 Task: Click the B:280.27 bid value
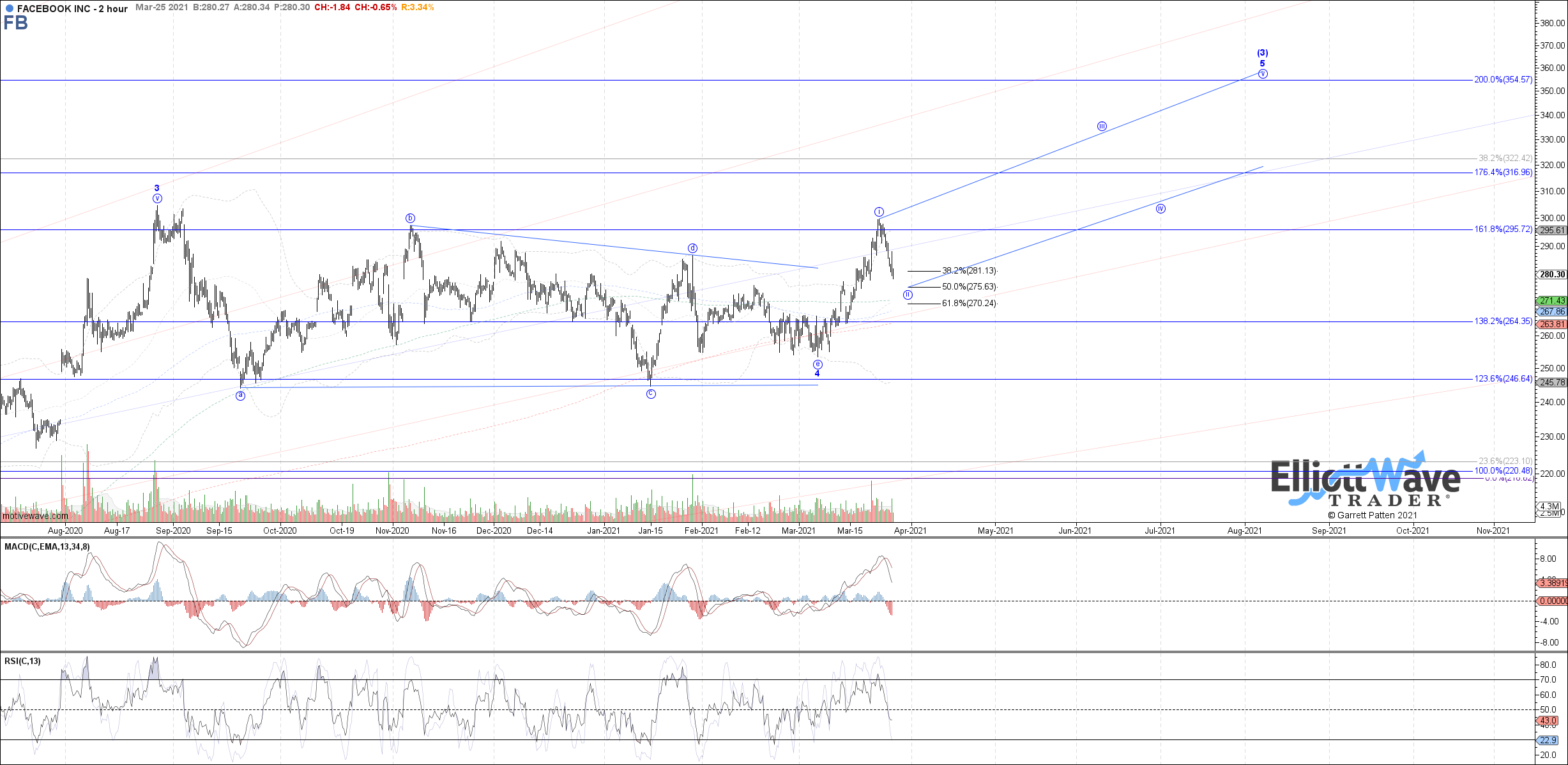tap(211, 8)
